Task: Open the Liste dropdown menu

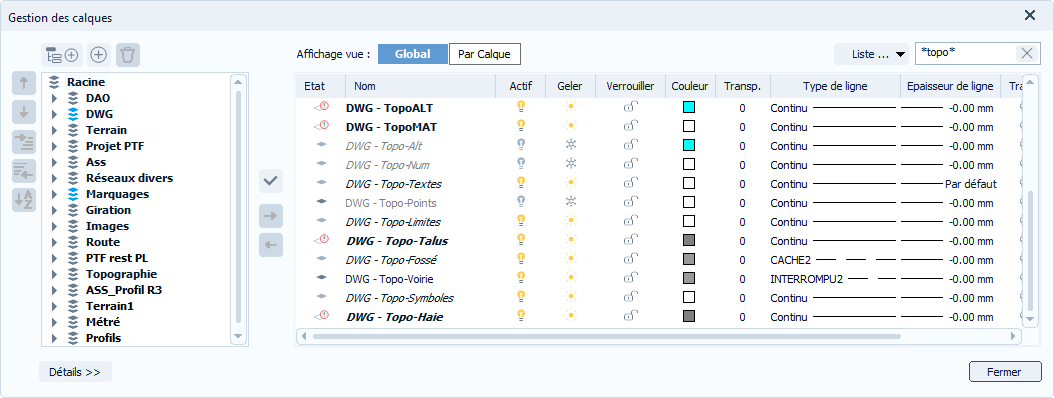Action: [872, 54]
